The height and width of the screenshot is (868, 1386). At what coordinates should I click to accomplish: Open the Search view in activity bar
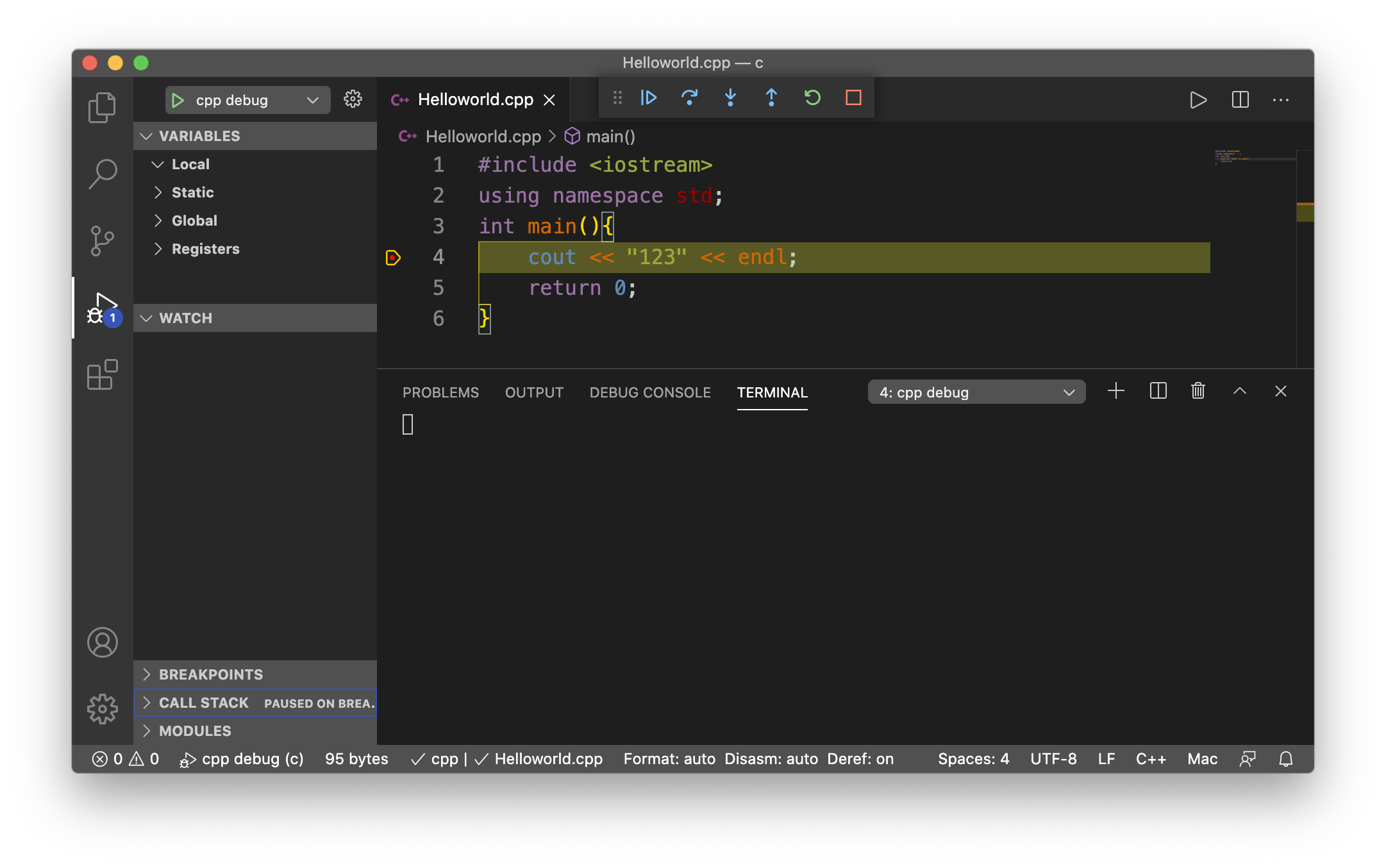click(102, 174)
